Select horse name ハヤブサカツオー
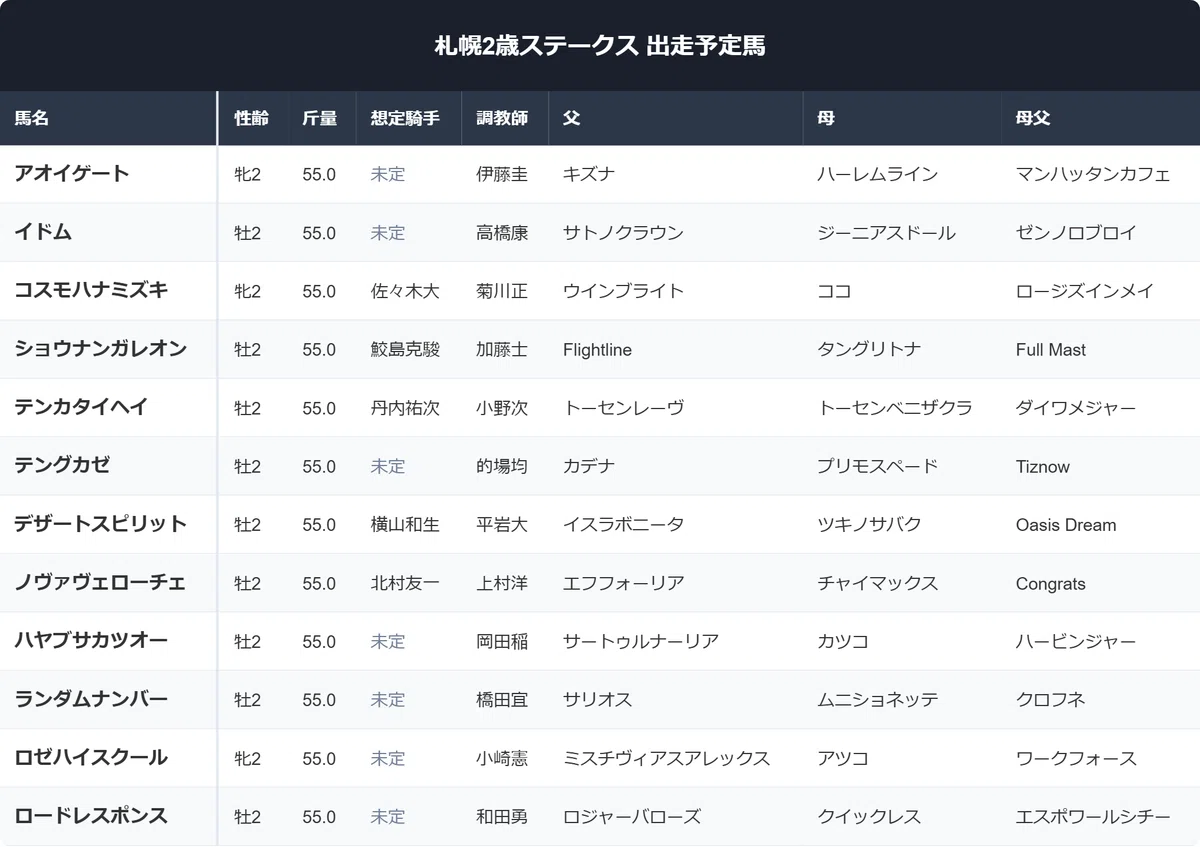Viewport: 1200px width, 847px height. click(91, 641)
